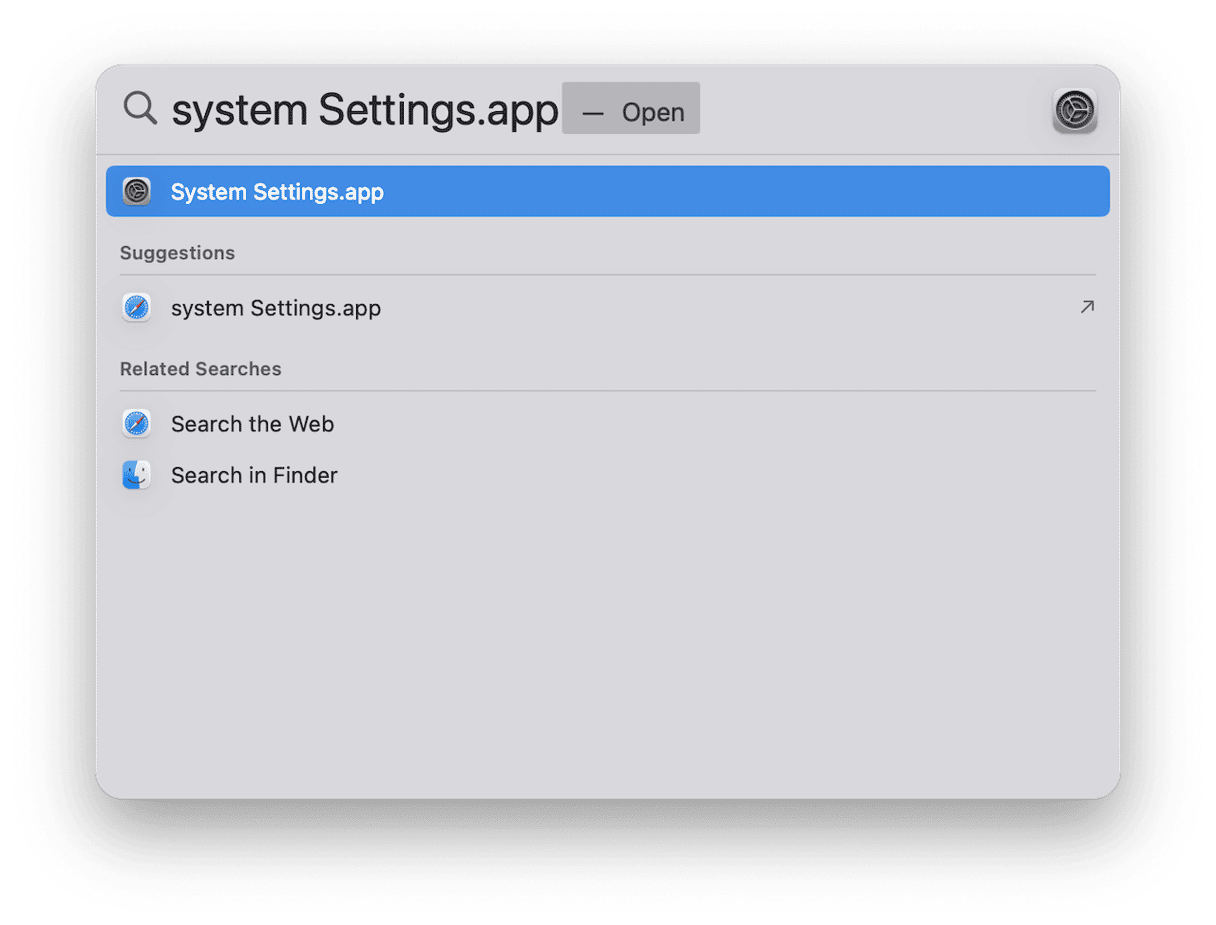Click the Safari compass icon under Suggestions

[137, 308]
